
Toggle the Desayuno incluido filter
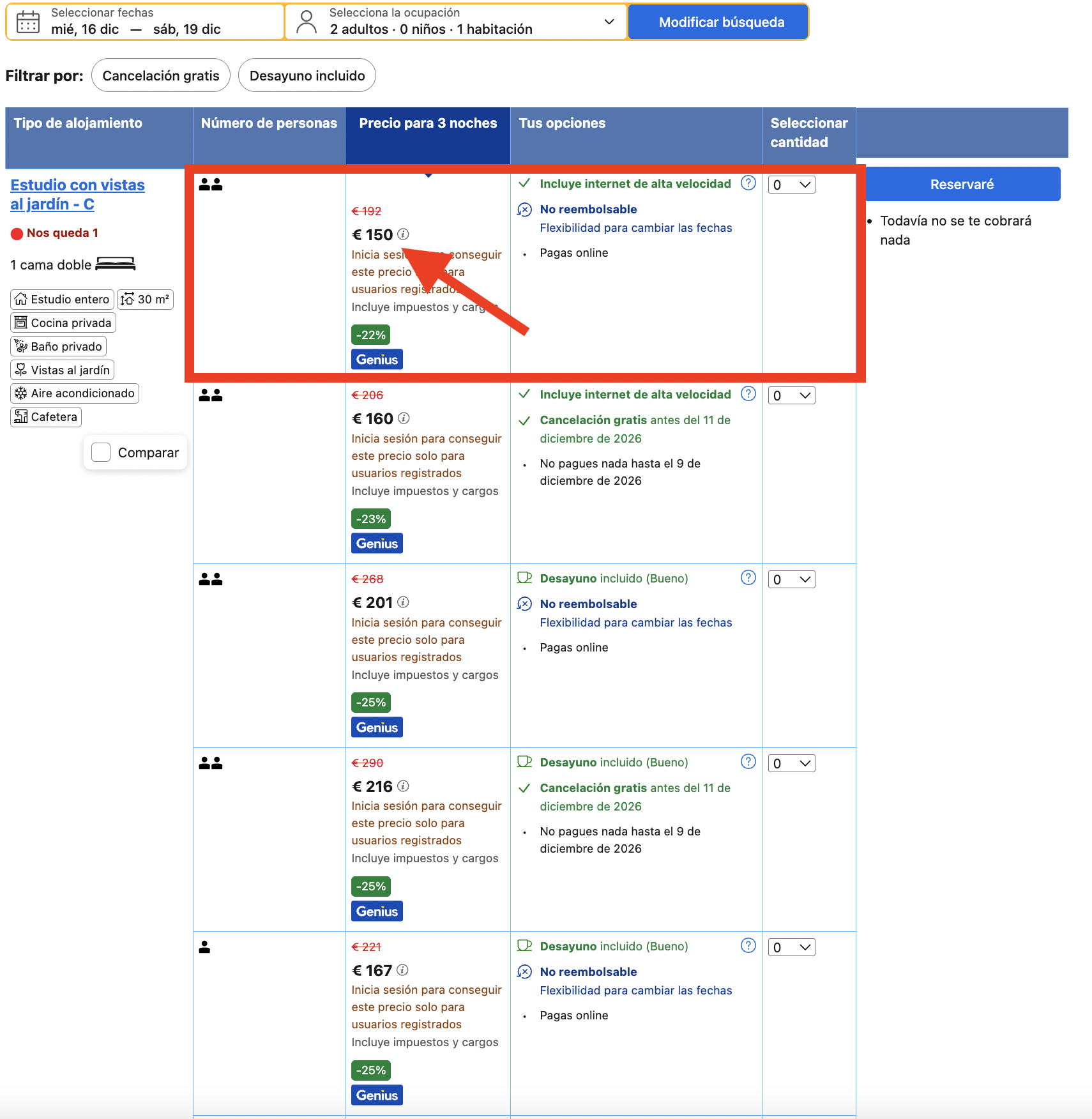(x=307, y=75)
